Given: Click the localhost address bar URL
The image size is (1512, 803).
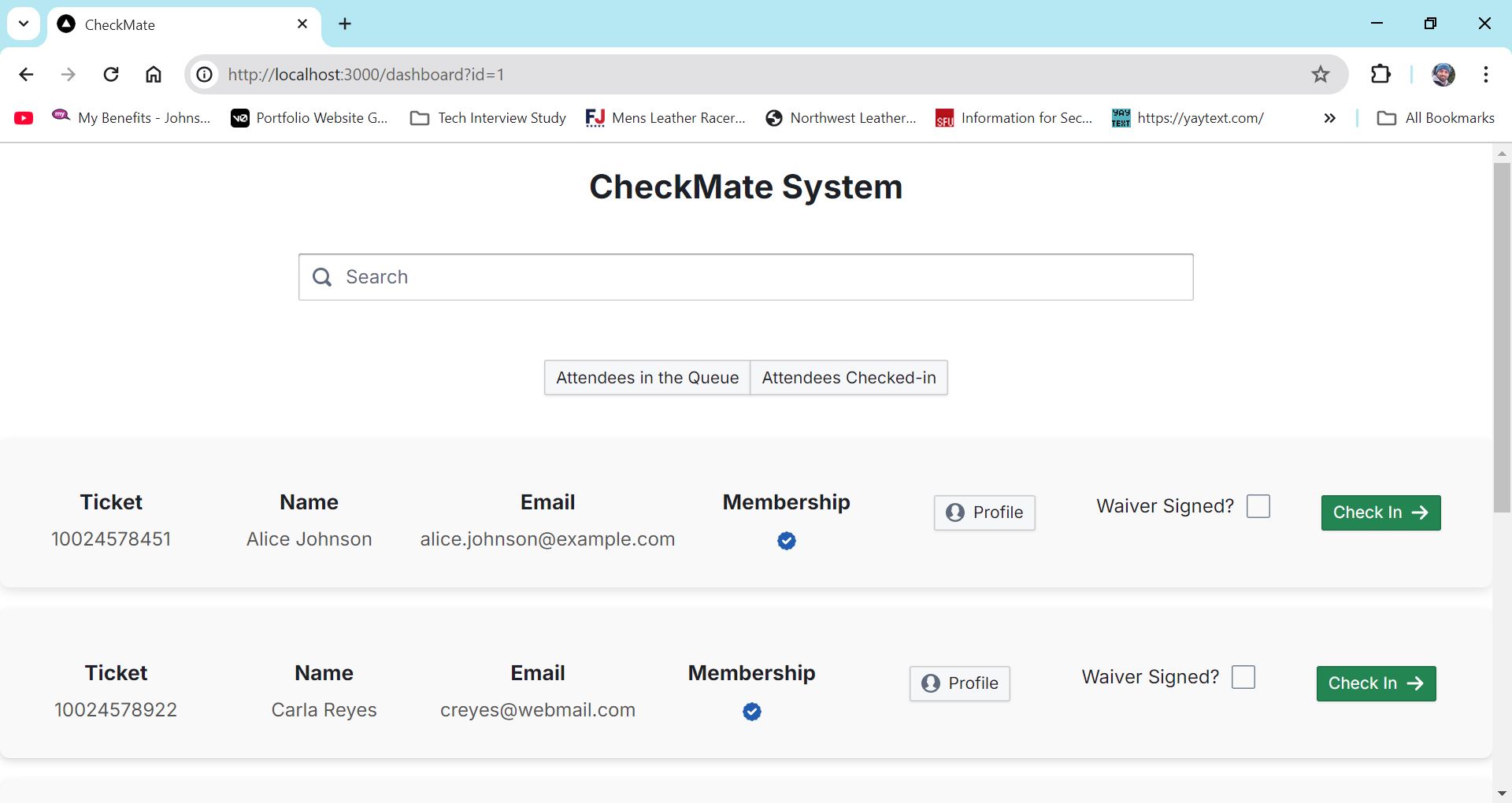Looking at the screenshot, I should click(366, 74).
